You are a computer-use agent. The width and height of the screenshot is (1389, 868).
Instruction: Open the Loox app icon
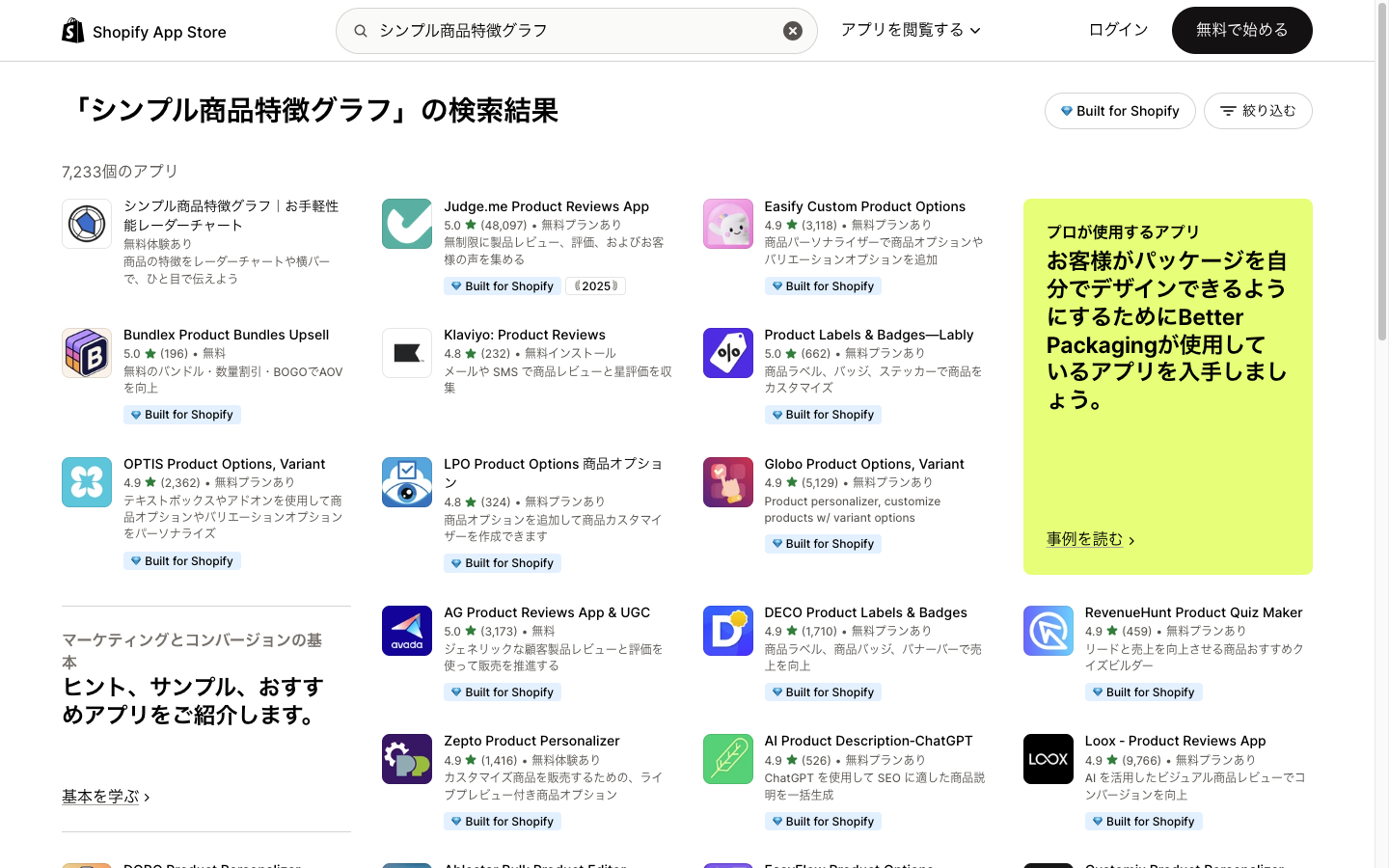(1049, 759)
